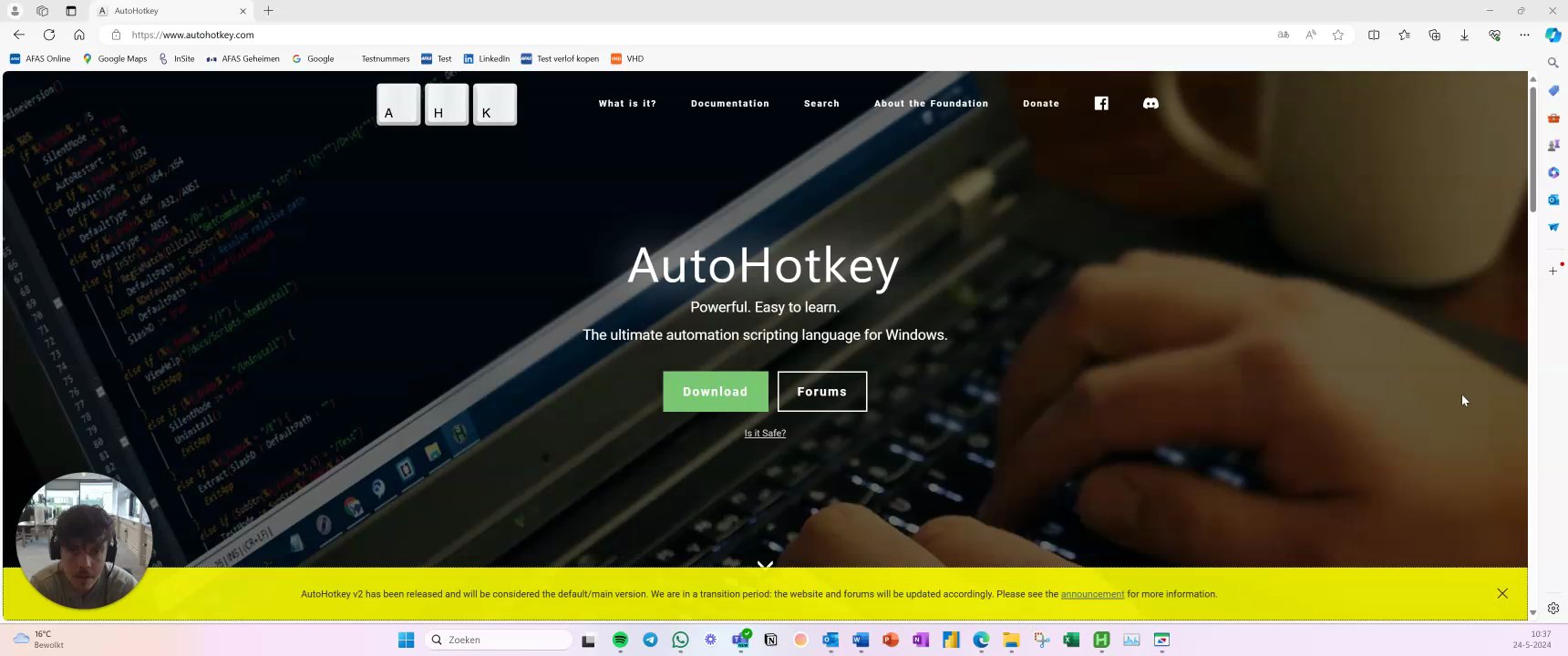Dismiss the yellow announcement banner
Viewport: 1568px width, 656px height.
1502,593
